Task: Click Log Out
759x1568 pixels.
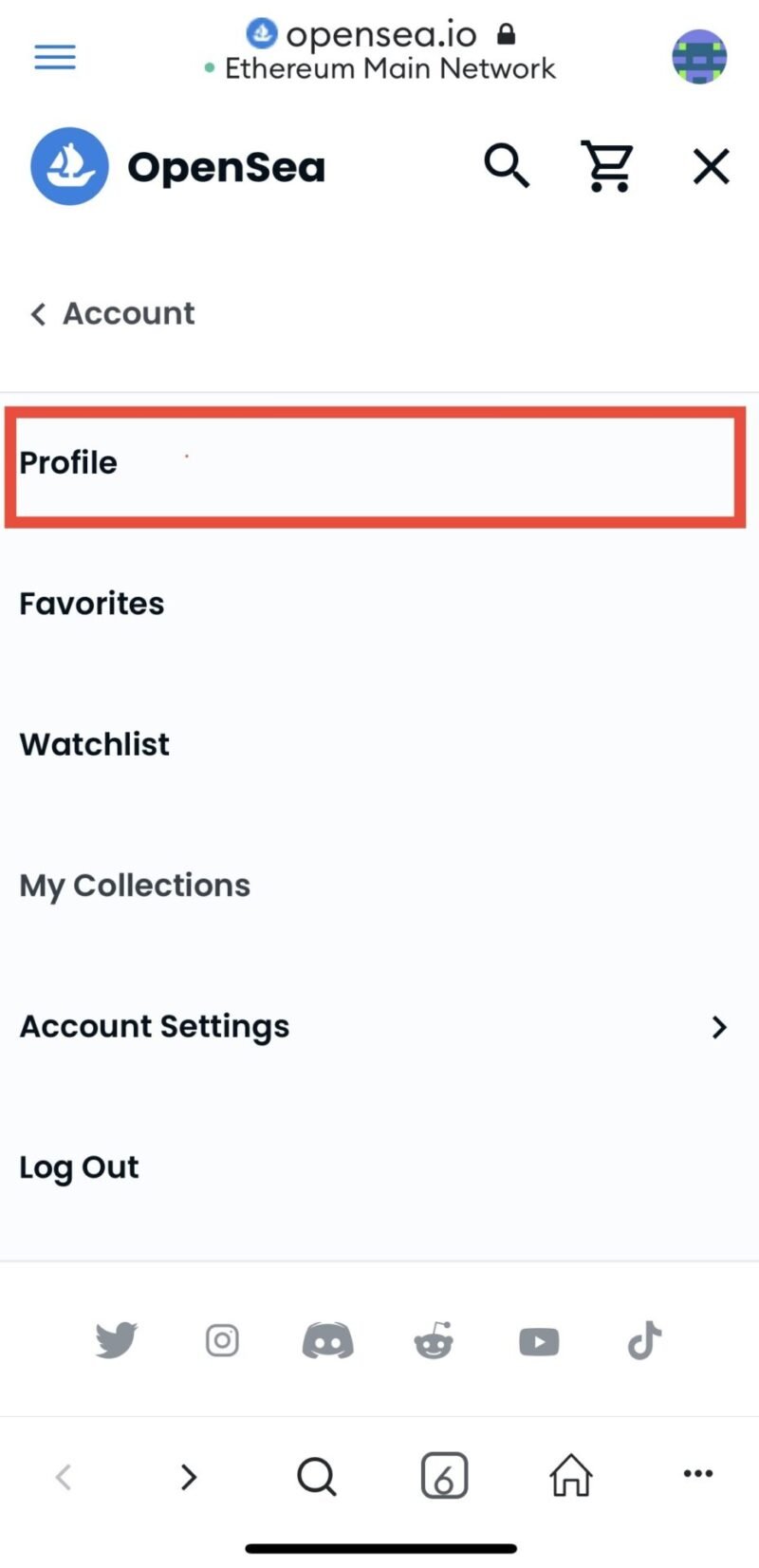Action: 379,1167
